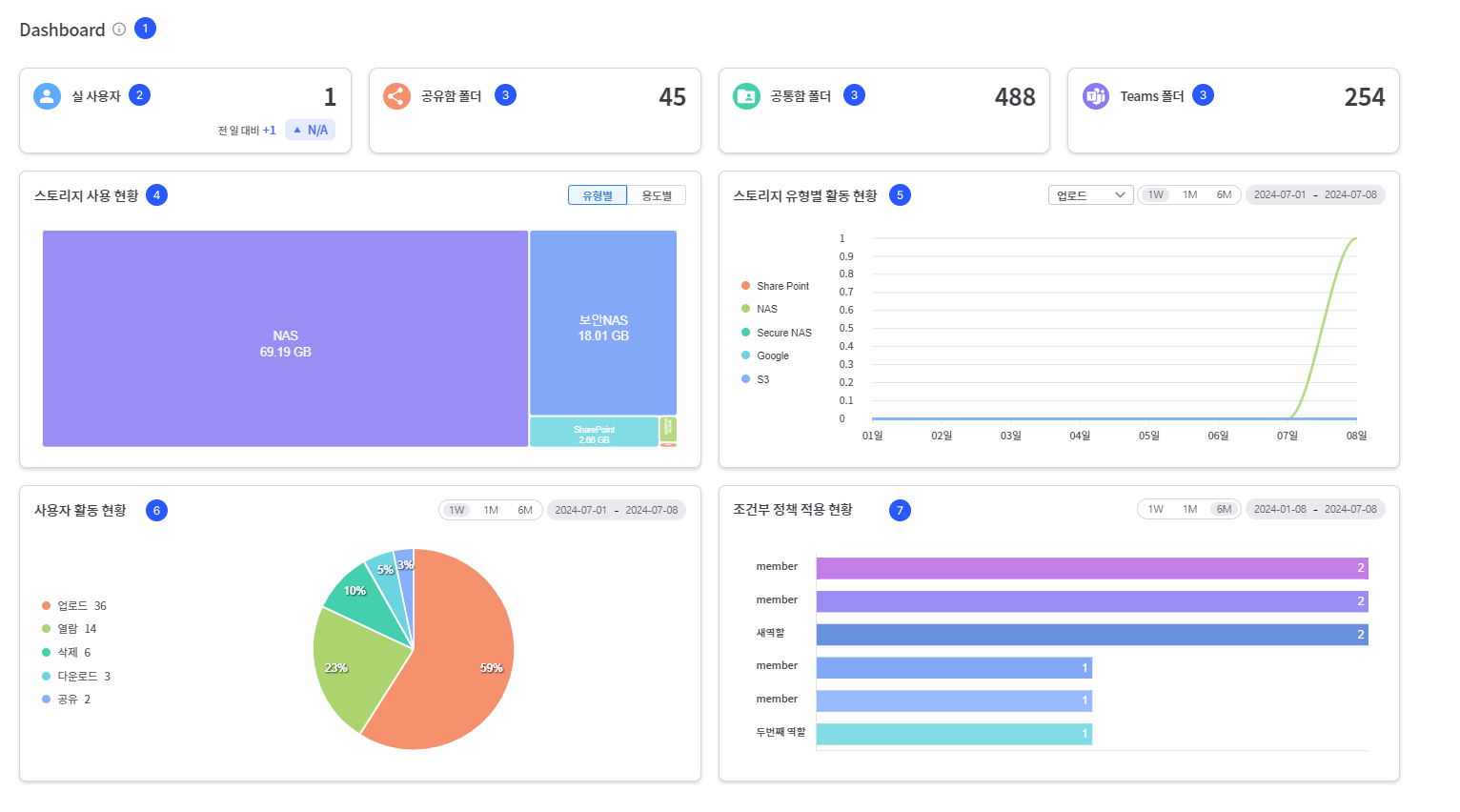The image size is (1460, 812).
Task: Click the 조건부 정책 적용 현황 title
Action: pos(793,510)
